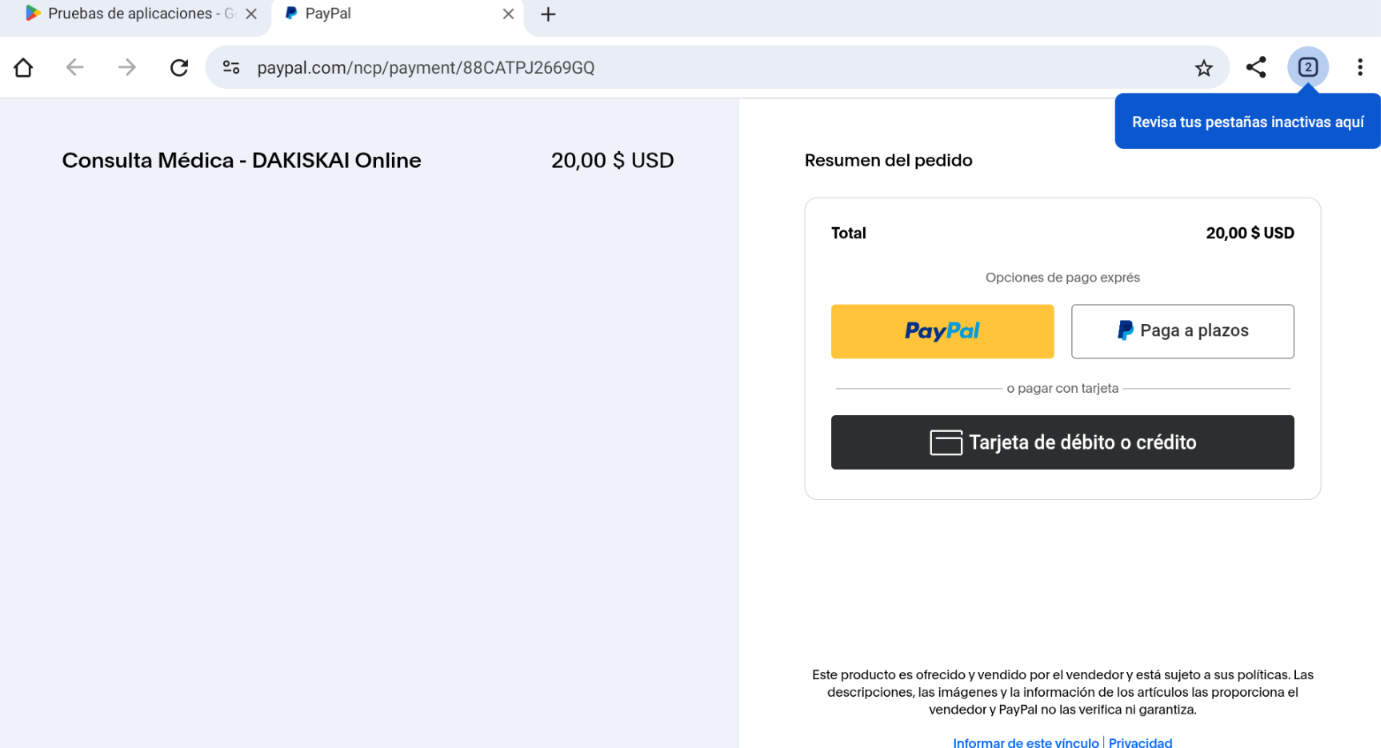Open the Privacidad link
The height and width of the screenshot is (748, 1381).
(x=1140, y=742)
